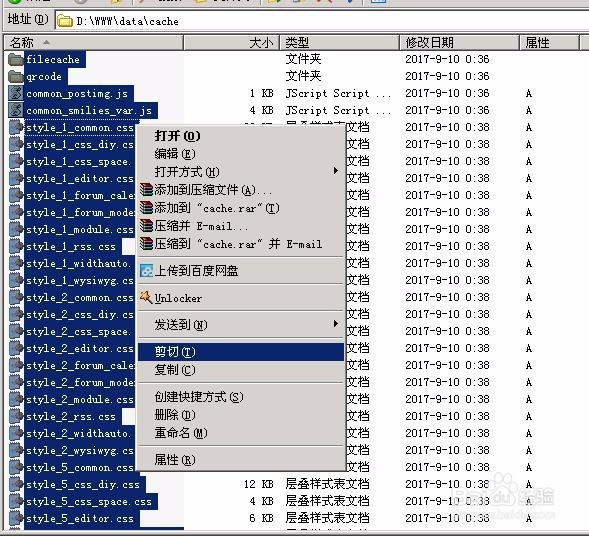Open Unlocker from context menu
This screenshot has width=589, height=536.
pos(241,298)
